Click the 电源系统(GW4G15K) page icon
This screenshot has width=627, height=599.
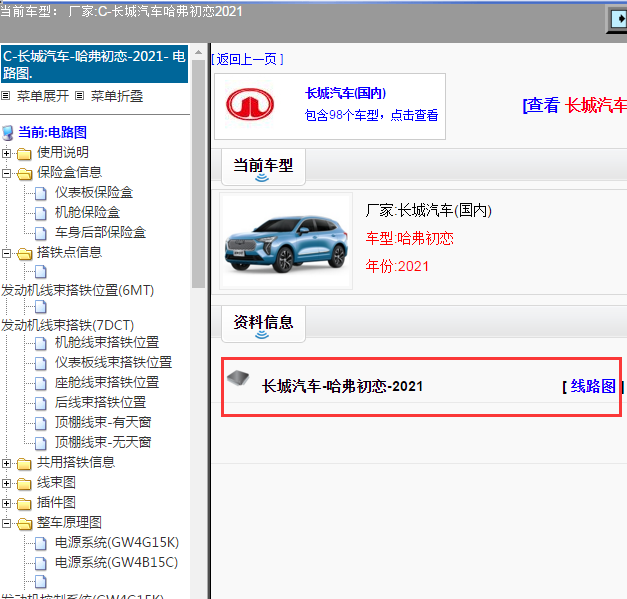(40, 544)
